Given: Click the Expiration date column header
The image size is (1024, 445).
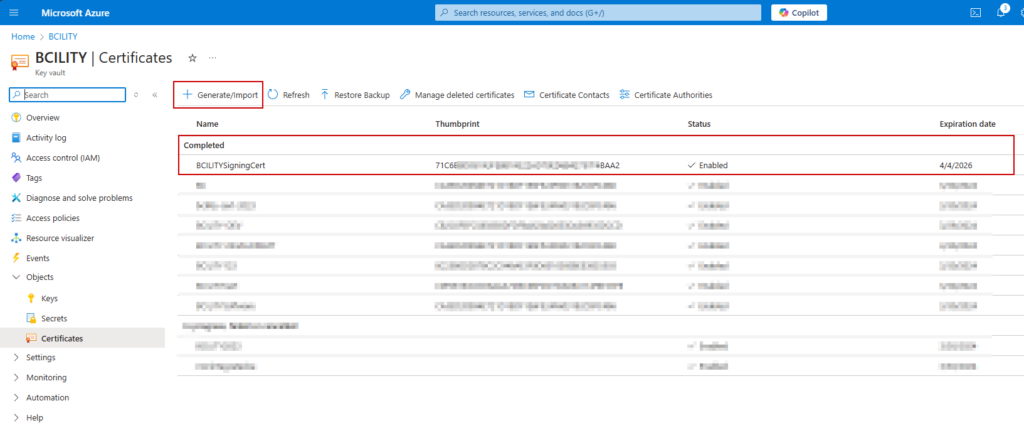Looking at the screenshot, I should [x=967, y=124].
